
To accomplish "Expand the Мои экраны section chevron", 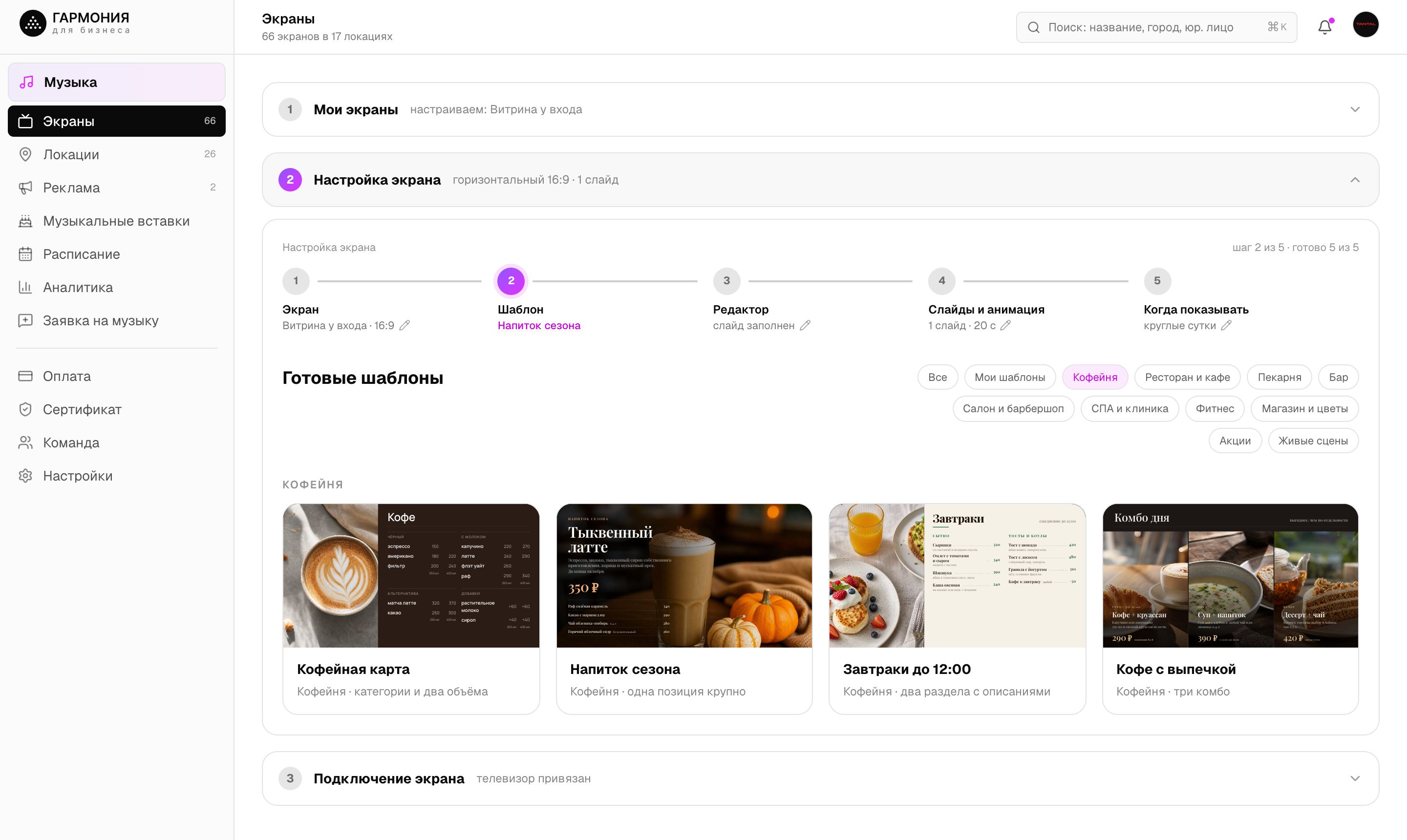I will [x=1355, y=109].
